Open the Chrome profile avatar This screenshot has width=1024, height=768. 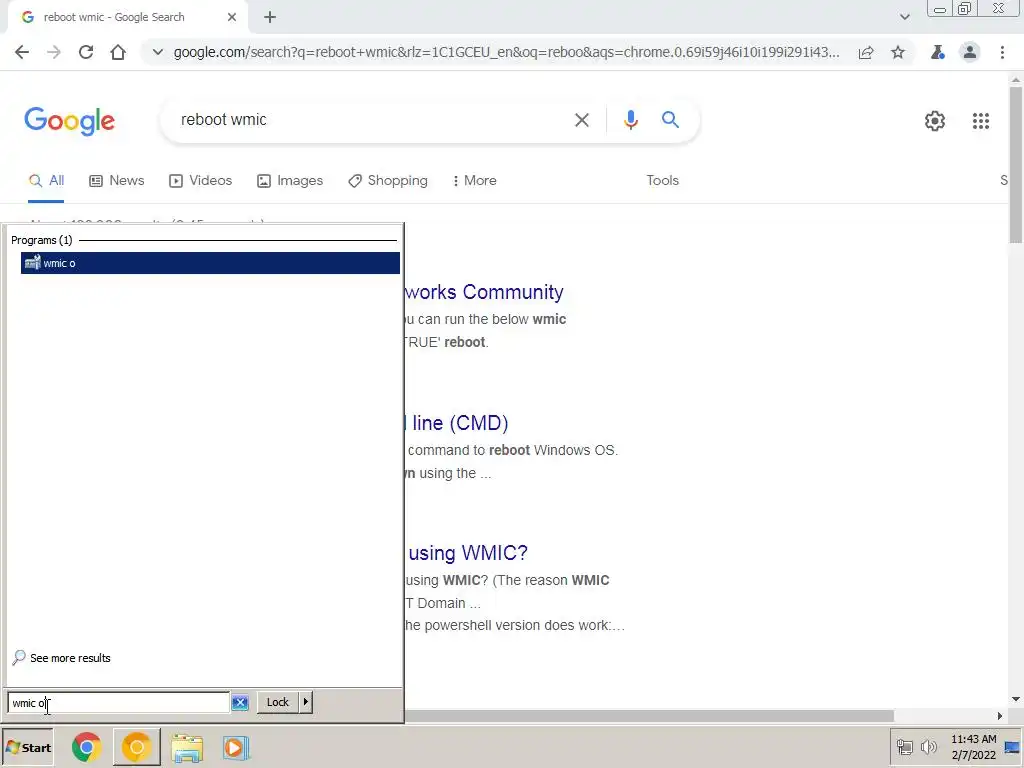coord(970,52)
